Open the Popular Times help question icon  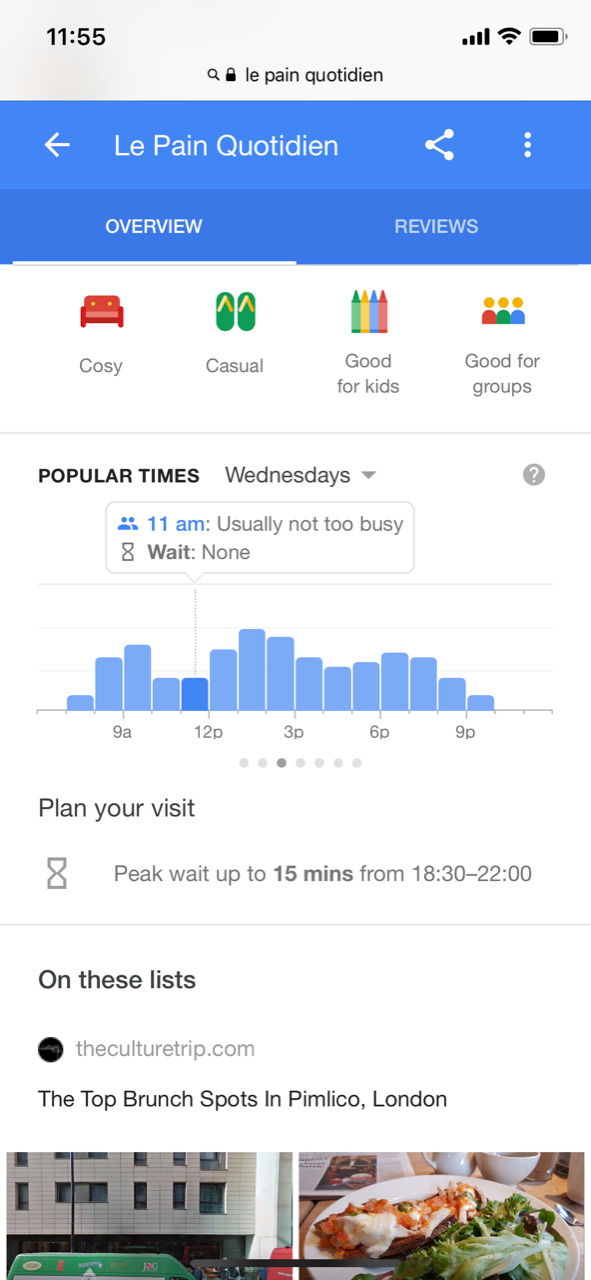534,475
